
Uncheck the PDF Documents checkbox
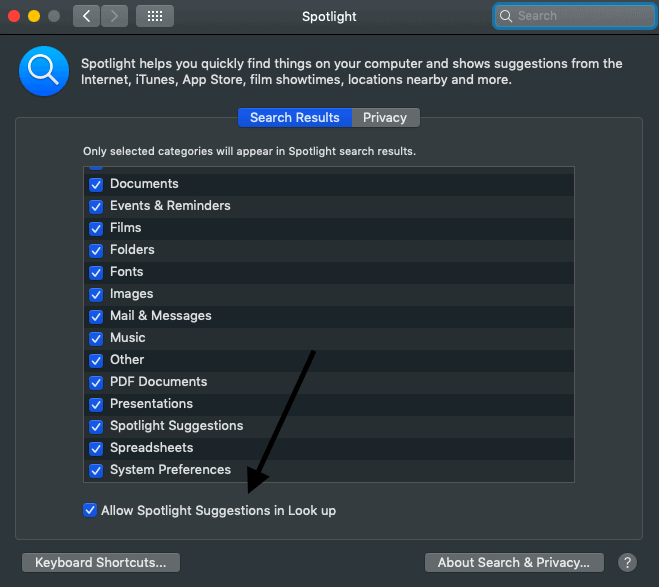pos(96,382)
